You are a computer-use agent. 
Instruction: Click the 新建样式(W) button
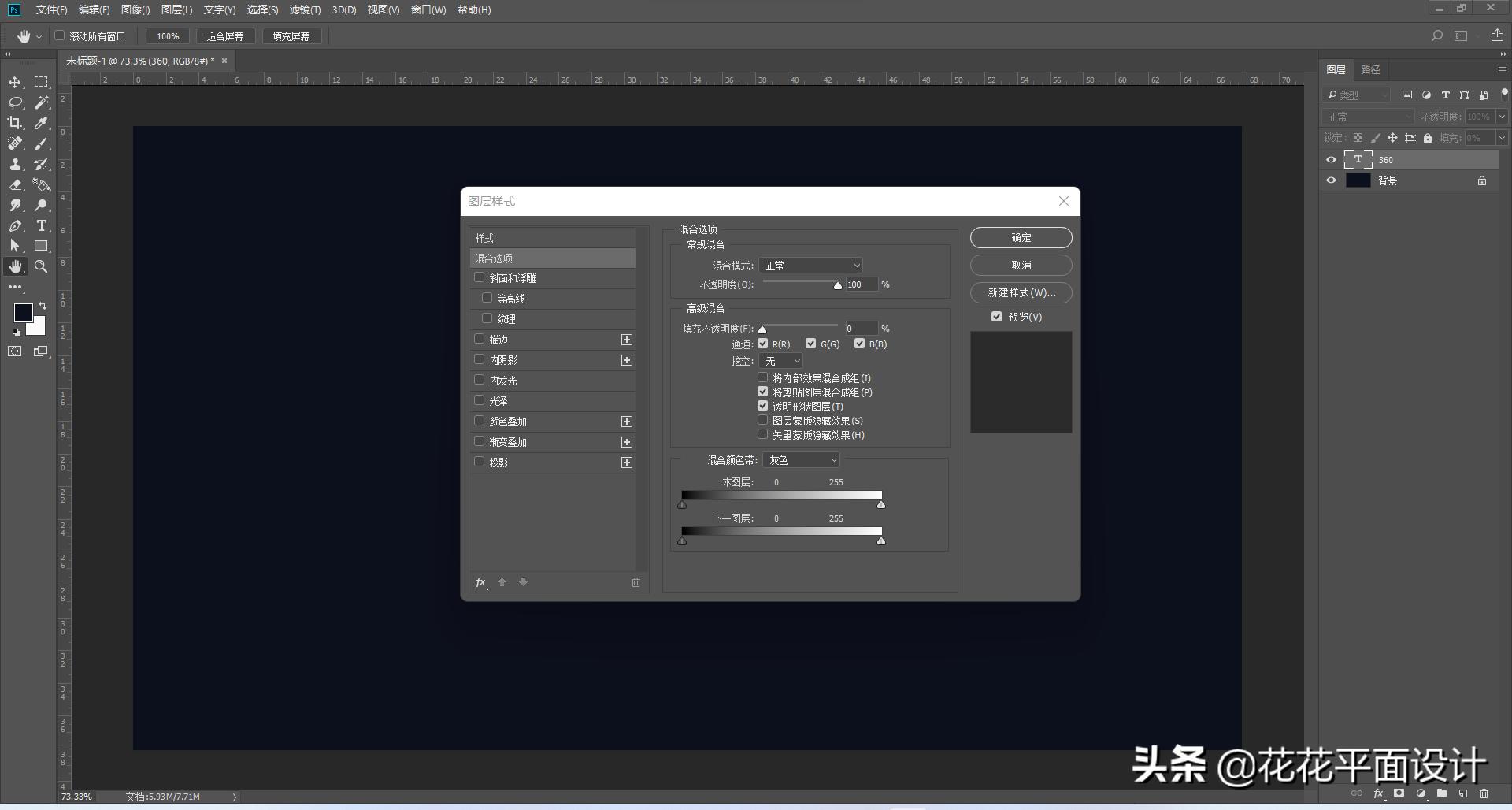(x=1021, y=292)
